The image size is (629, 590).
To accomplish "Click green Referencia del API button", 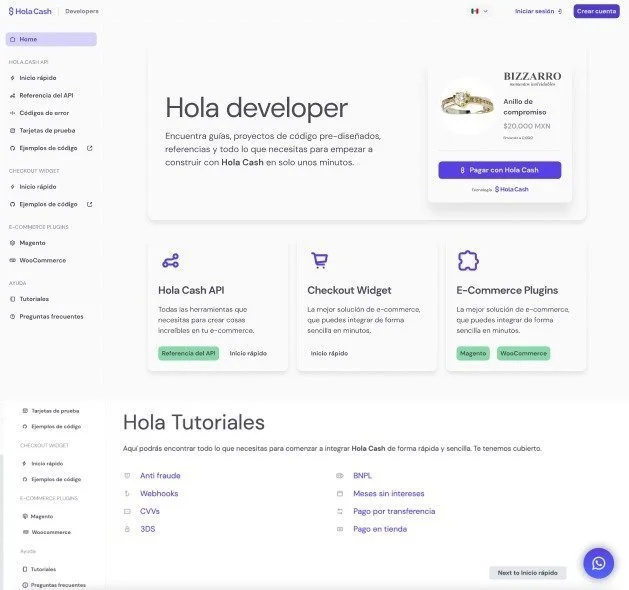I will pyautogui.click(x=189, y=353).
